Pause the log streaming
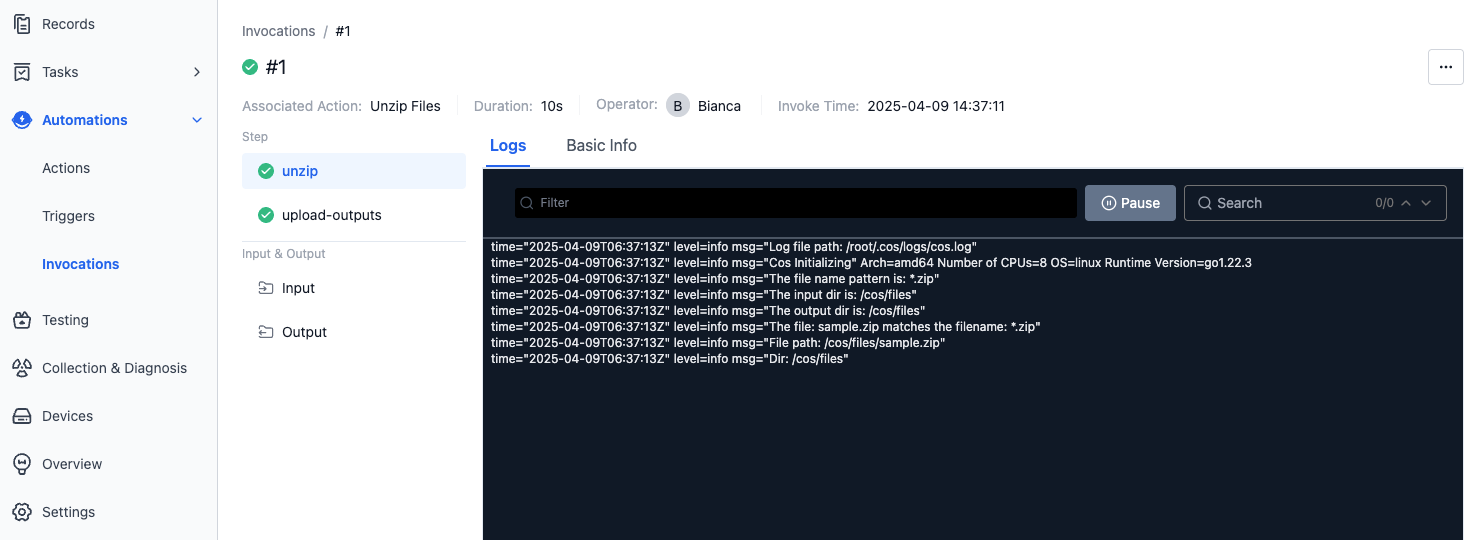This screenshot has width=1481, height=540. tap(1130, 203)
